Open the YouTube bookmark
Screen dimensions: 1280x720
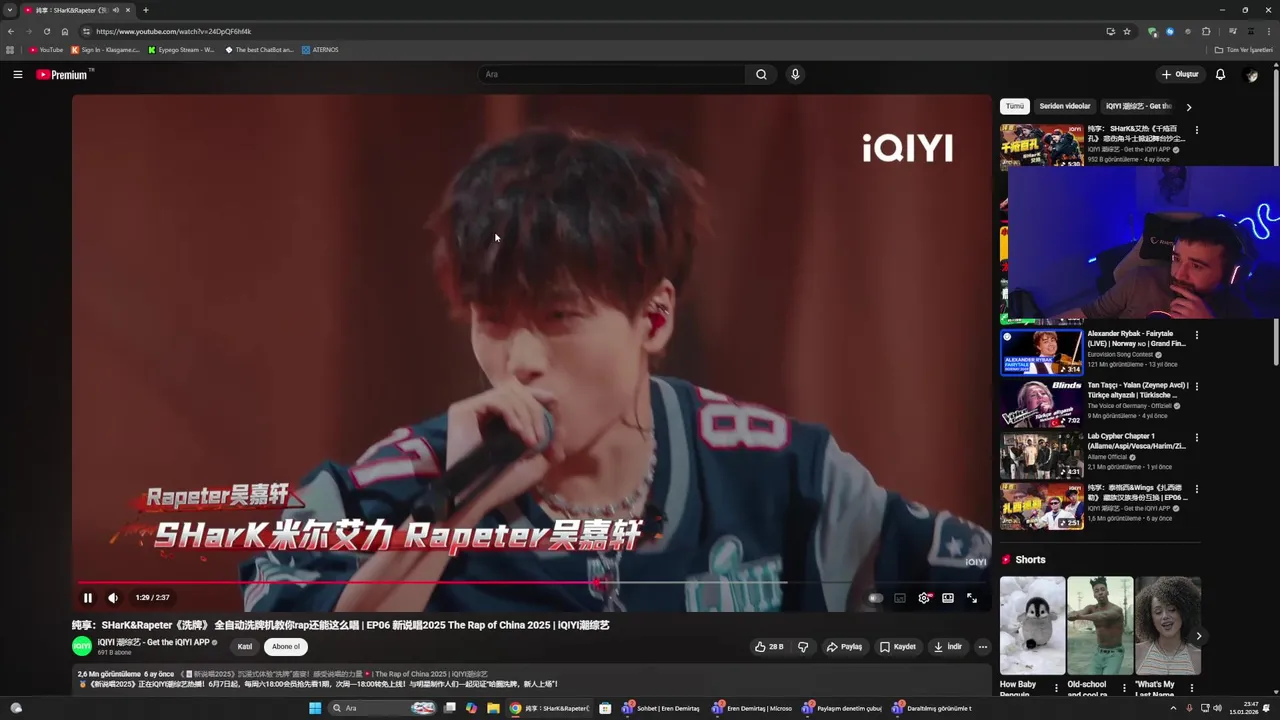click(x=46, y=50)
